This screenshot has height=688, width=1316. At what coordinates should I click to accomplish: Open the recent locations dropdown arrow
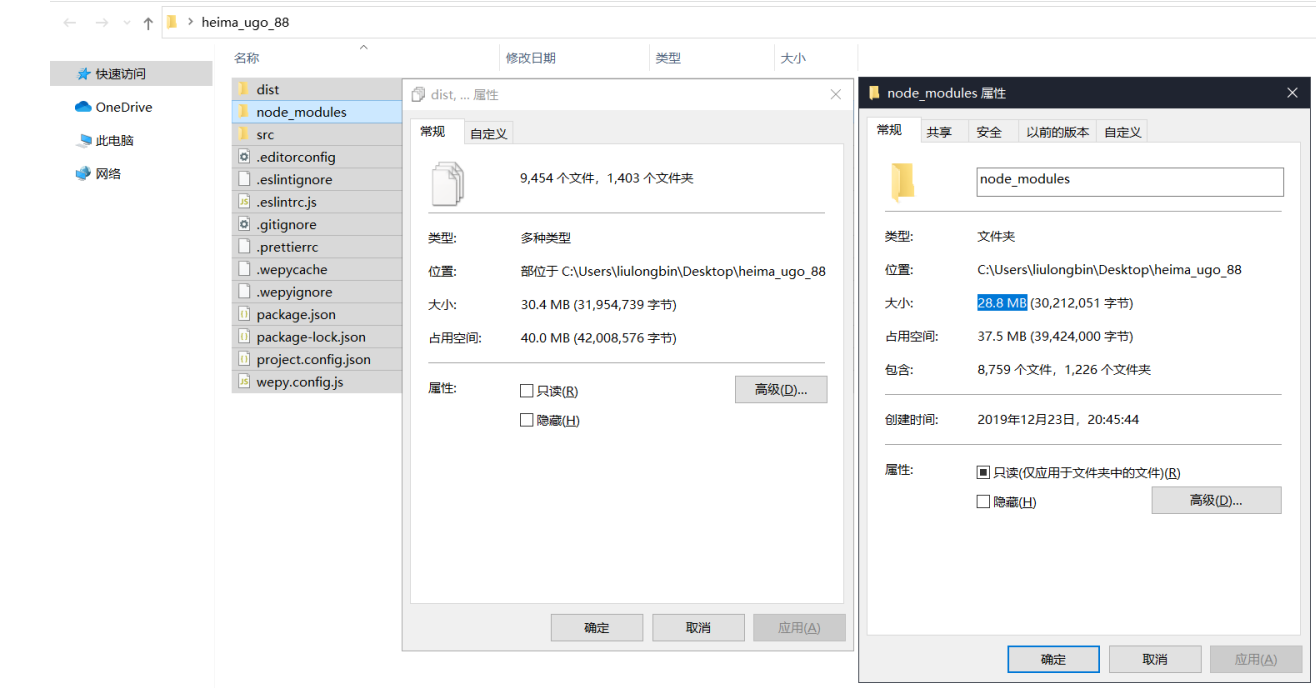127,22
